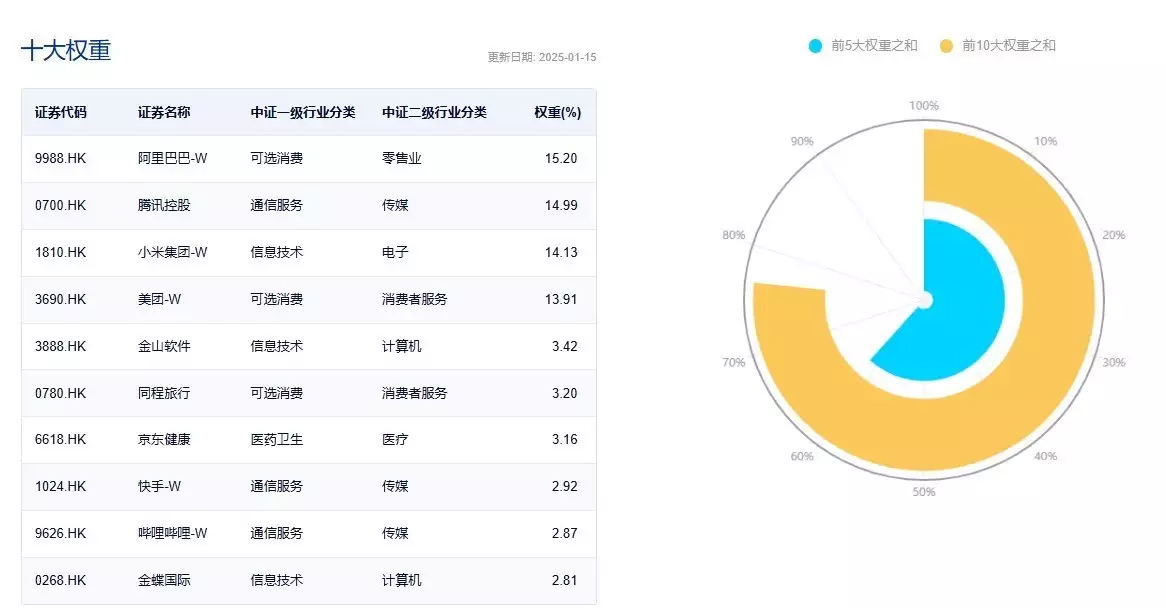Click the 50% axis label on chart
1166x608 pixels.
click(x=924, y=492)
